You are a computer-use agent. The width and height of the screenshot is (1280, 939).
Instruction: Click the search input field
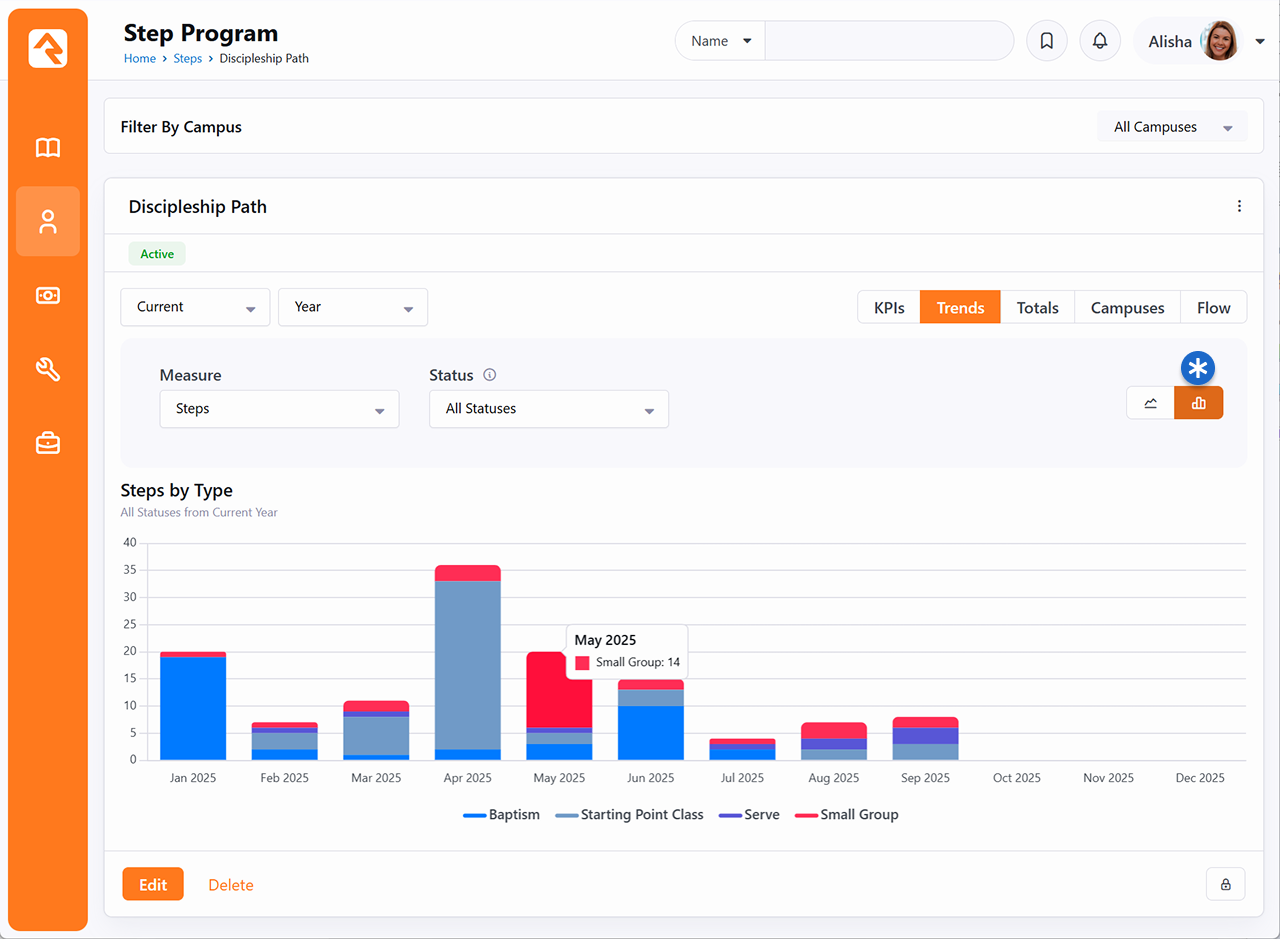click(888, 41)
